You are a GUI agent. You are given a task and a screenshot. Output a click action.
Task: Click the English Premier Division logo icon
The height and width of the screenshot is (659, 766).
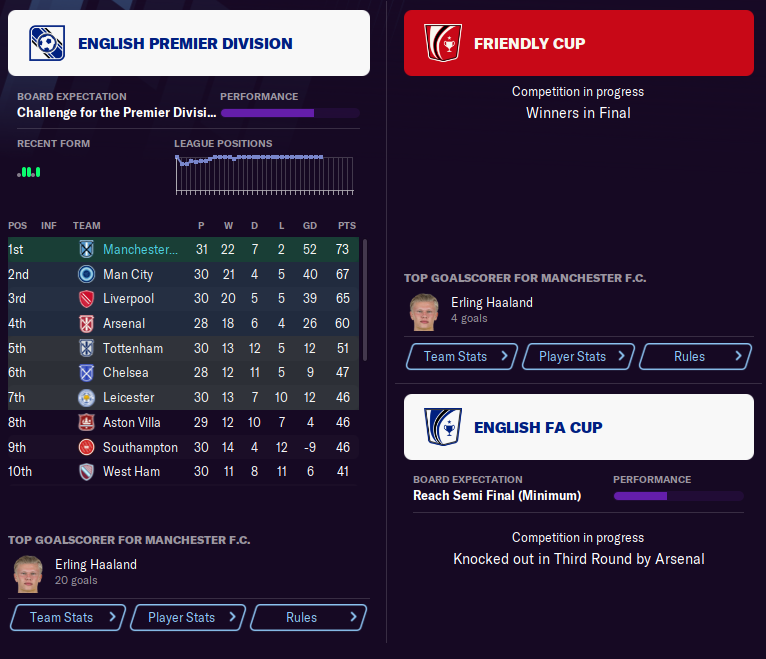pyautogui.click(x=43, y=43)
